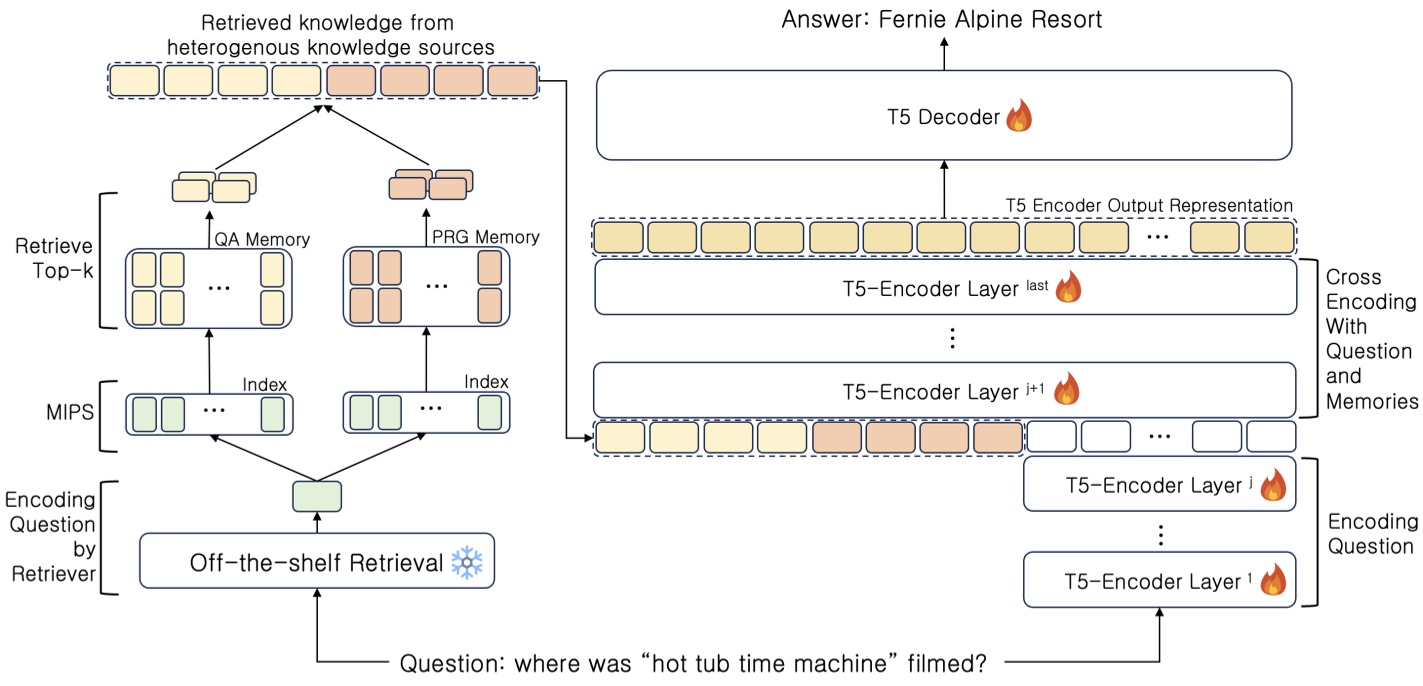This screenshot has width=1423, height=686.
Task: Click the Answer: Fernie Alpine Resort text
Action: 941,21
